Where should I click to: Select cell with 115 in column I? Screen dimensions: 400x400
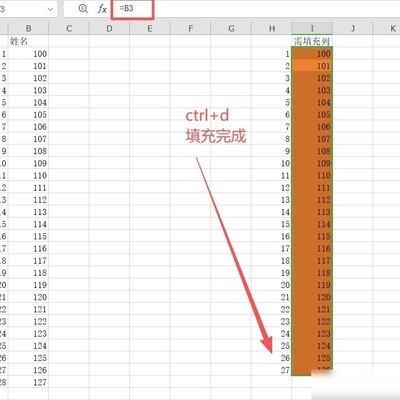(x=312, y=236)
